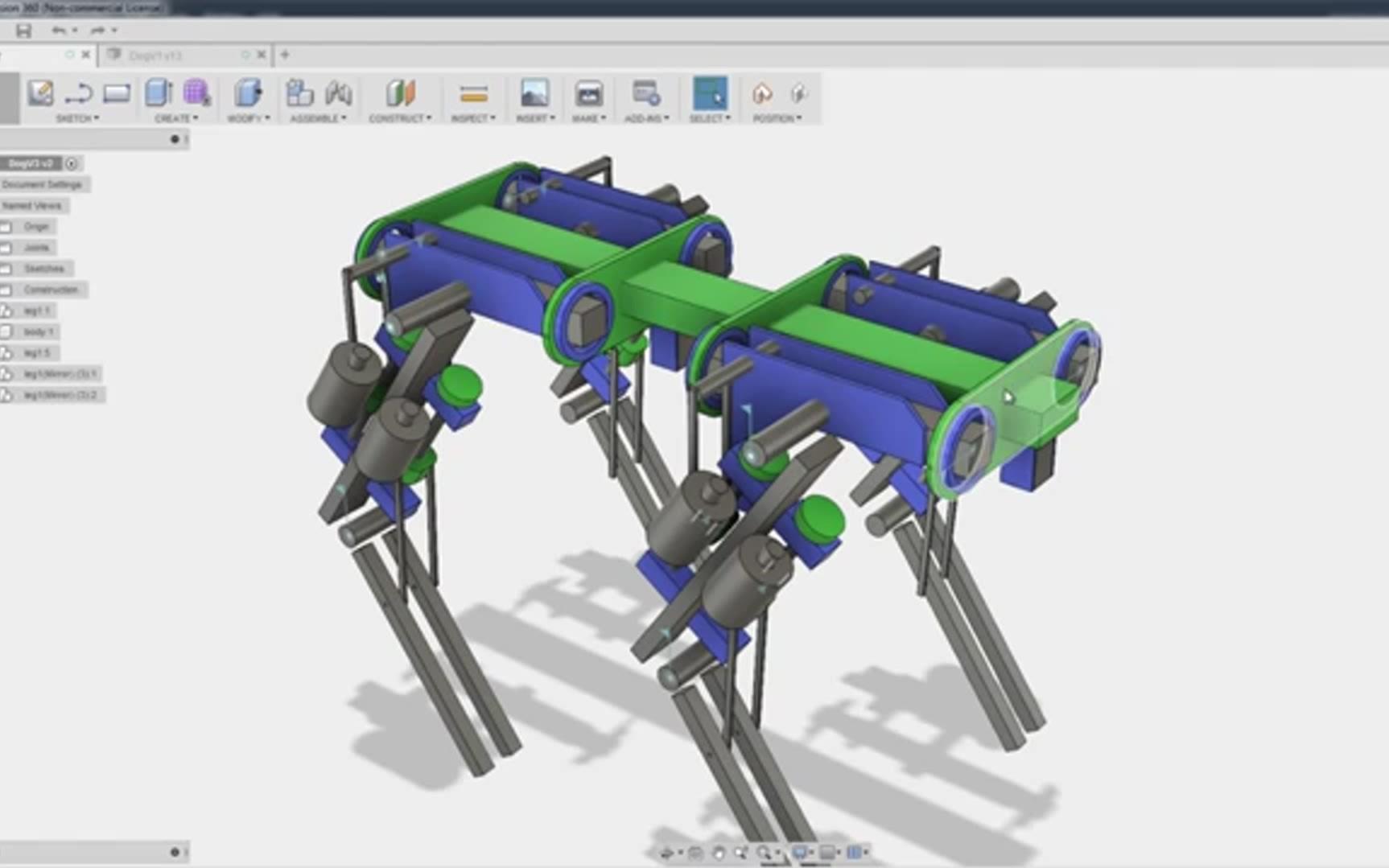
Task: Select Named Views in the browser
Action: click(x=32, y=205)
